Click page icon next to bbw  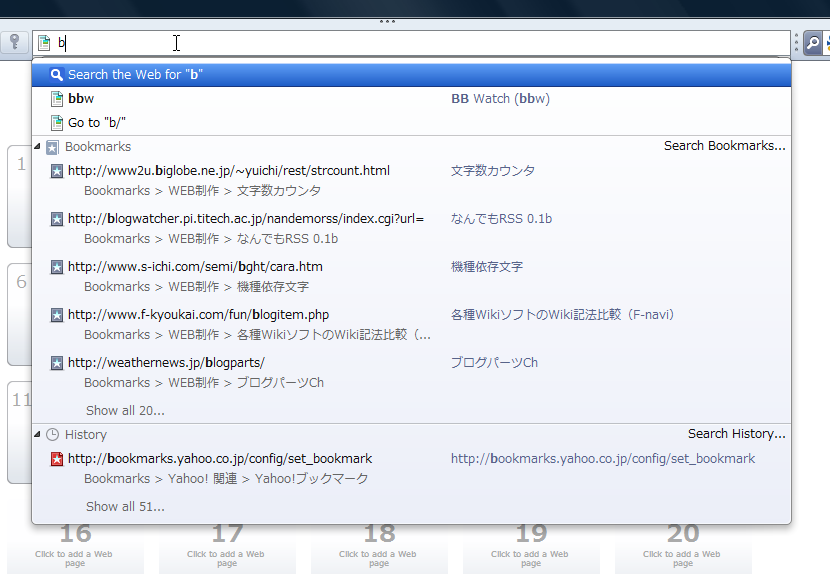57,98
